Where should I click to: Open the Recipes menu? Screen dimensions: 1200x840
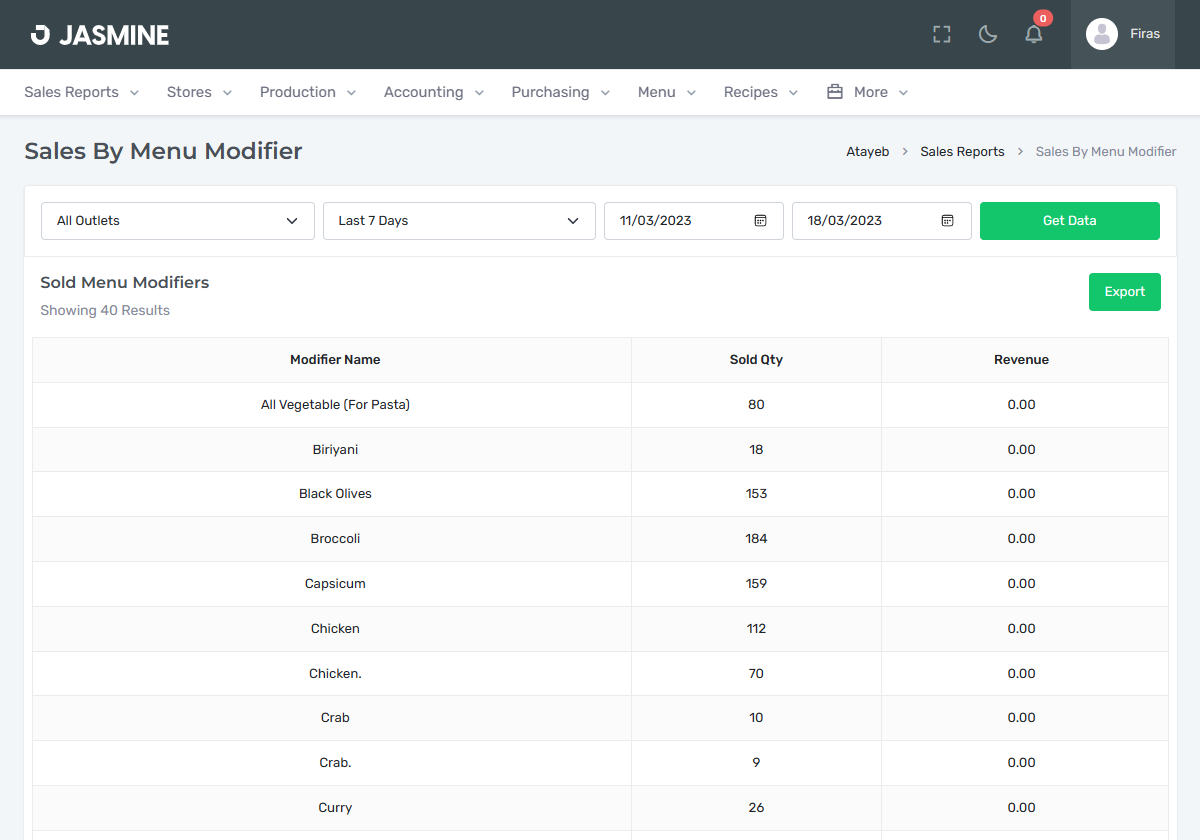[x=761, y=92]
